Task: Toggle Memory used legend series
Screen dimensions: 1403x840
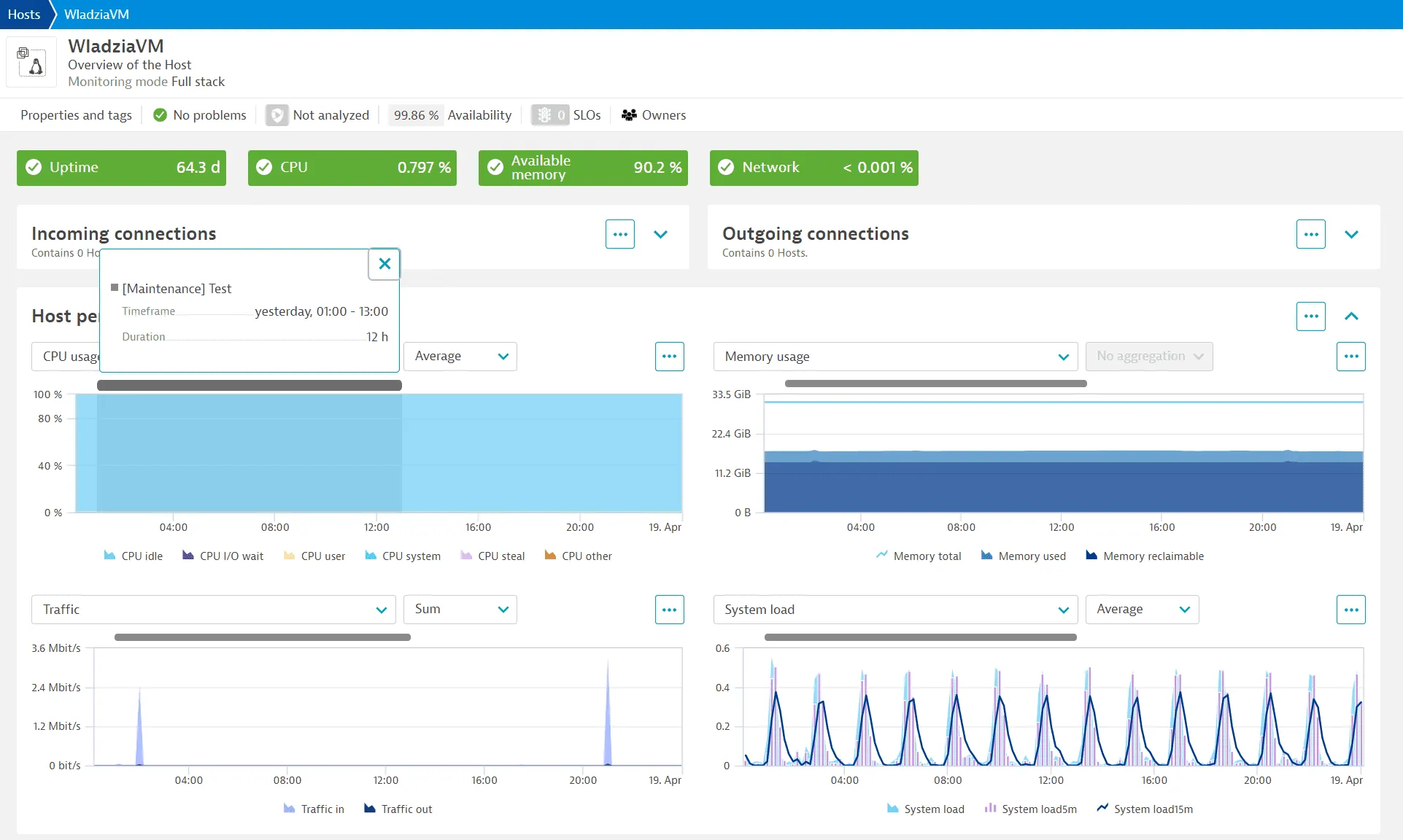Action: [x=1024, y=556]
